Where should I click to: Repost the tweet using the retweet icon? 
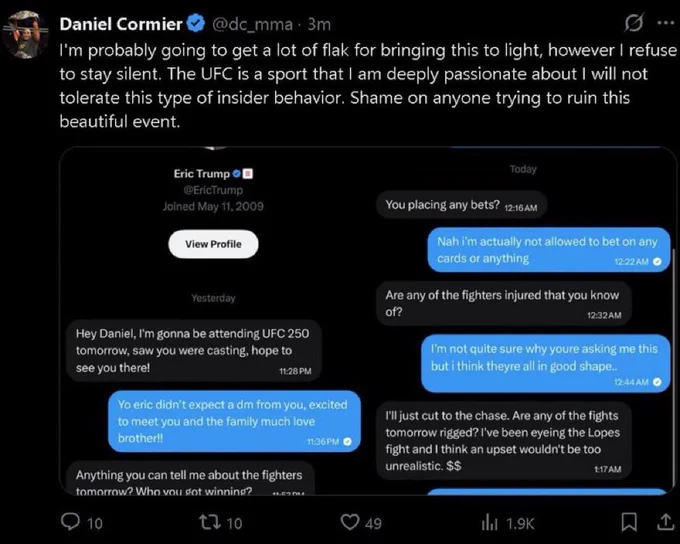[x=209, y=522]
